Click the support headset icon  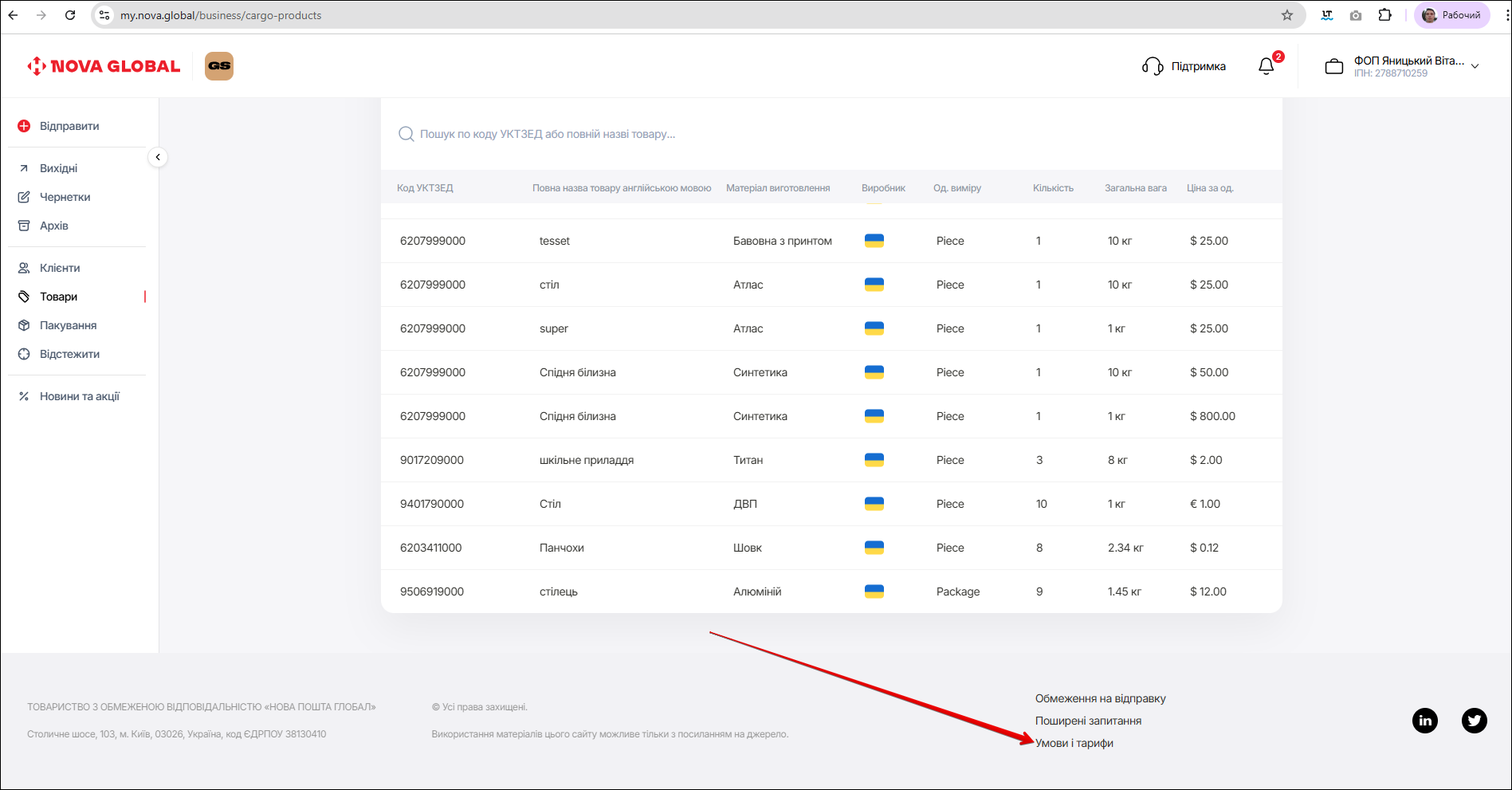[x=1153, y=66]
